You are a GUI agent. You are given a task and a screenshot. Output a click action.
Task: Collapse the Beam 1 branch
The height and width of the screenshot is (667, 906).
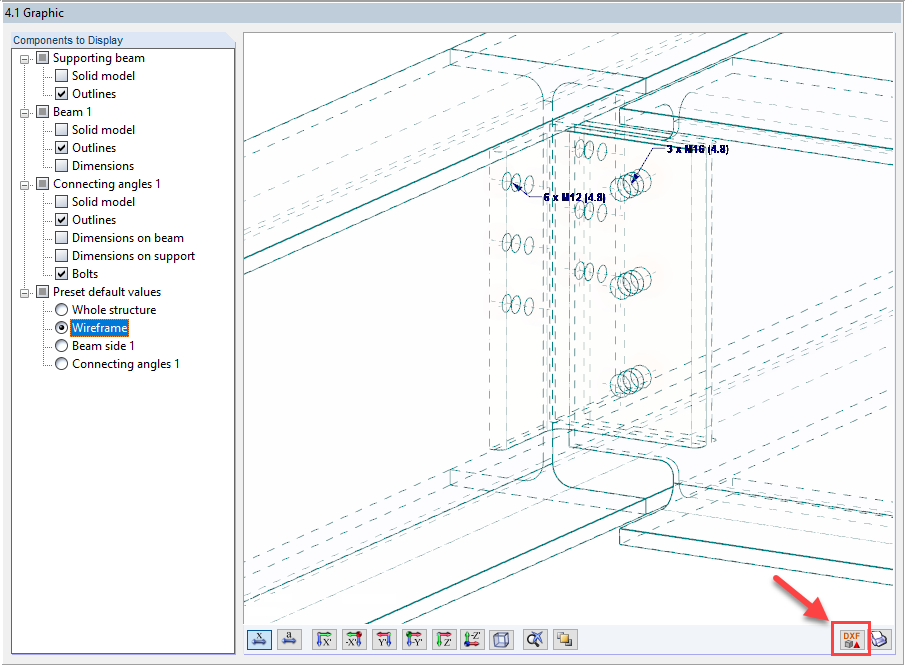(x=25, y=111)
